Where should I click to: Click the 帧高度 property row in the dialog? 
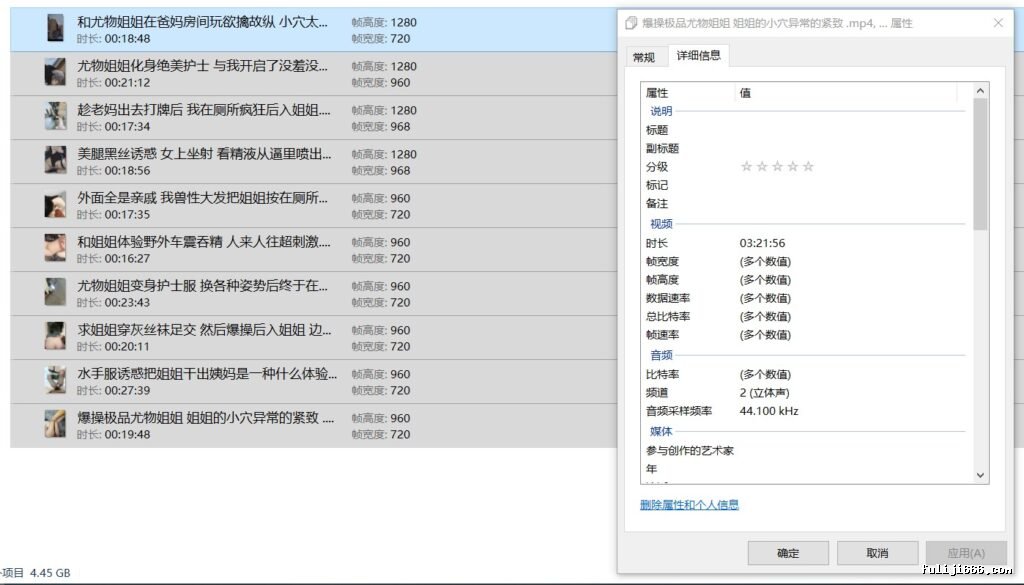click(805, 279)
